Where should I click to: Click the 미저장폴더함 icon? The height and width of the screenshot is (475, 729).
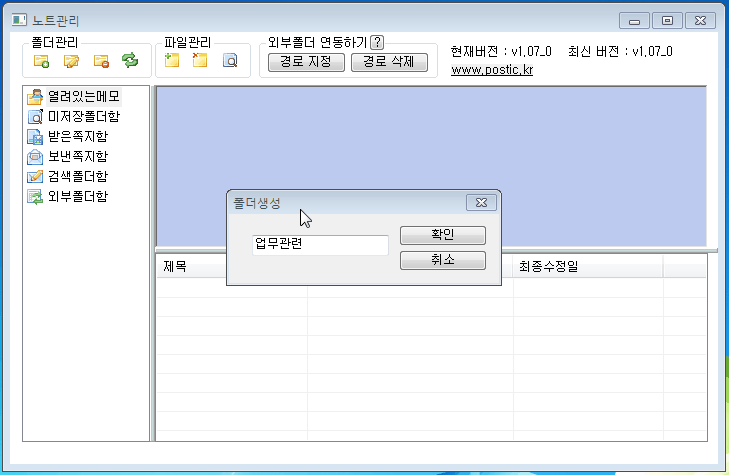click(x=35, y=117)
